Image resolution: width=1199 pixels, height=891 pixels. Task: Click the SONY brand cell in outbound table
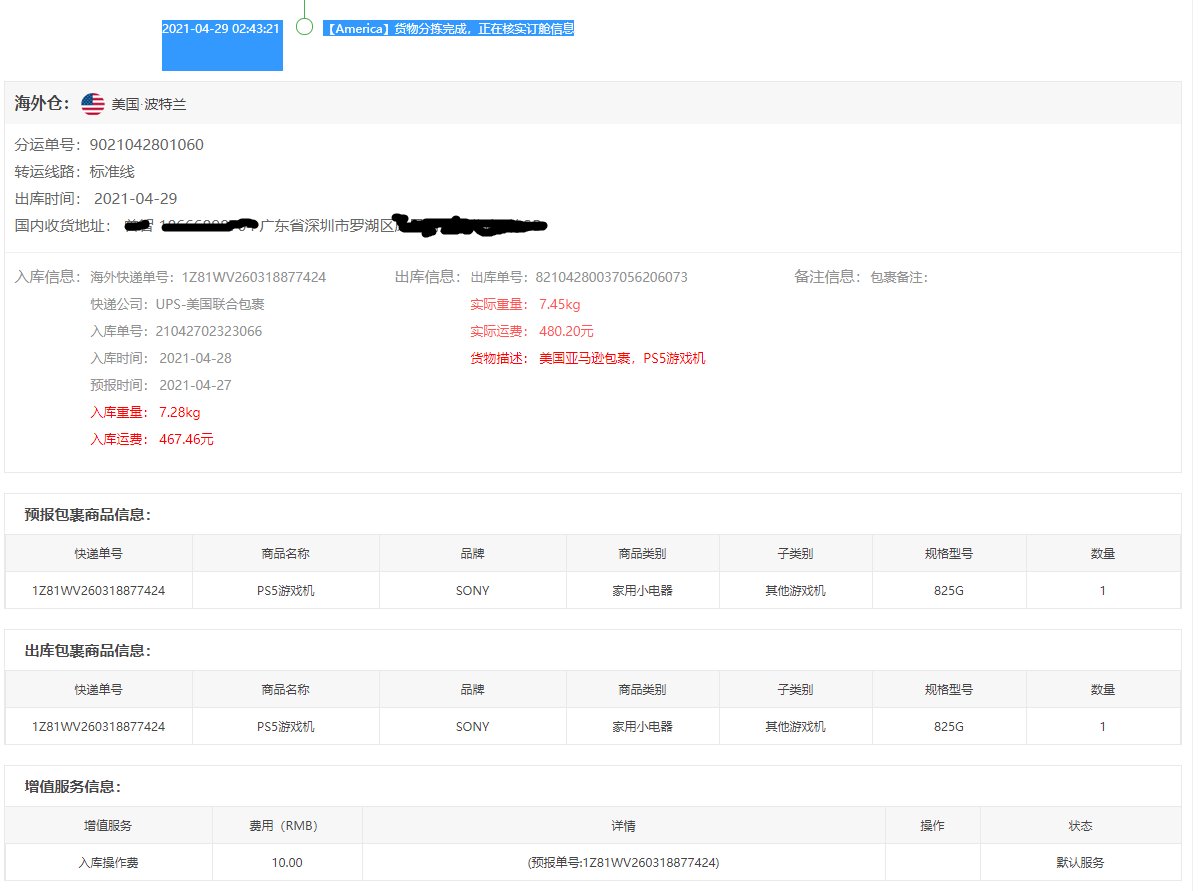[x=472, y=727]
